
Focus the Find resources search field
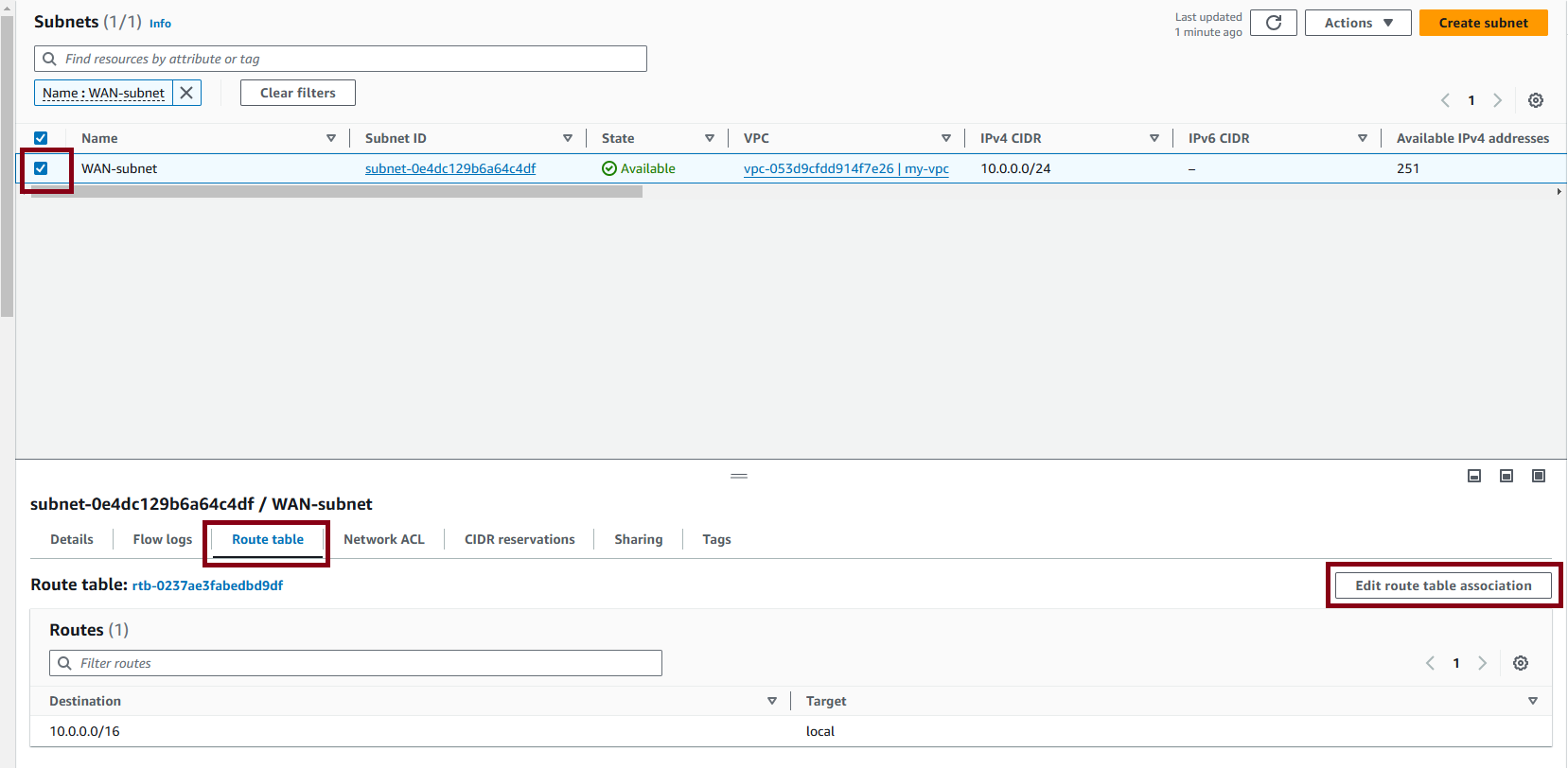[341, 59]
